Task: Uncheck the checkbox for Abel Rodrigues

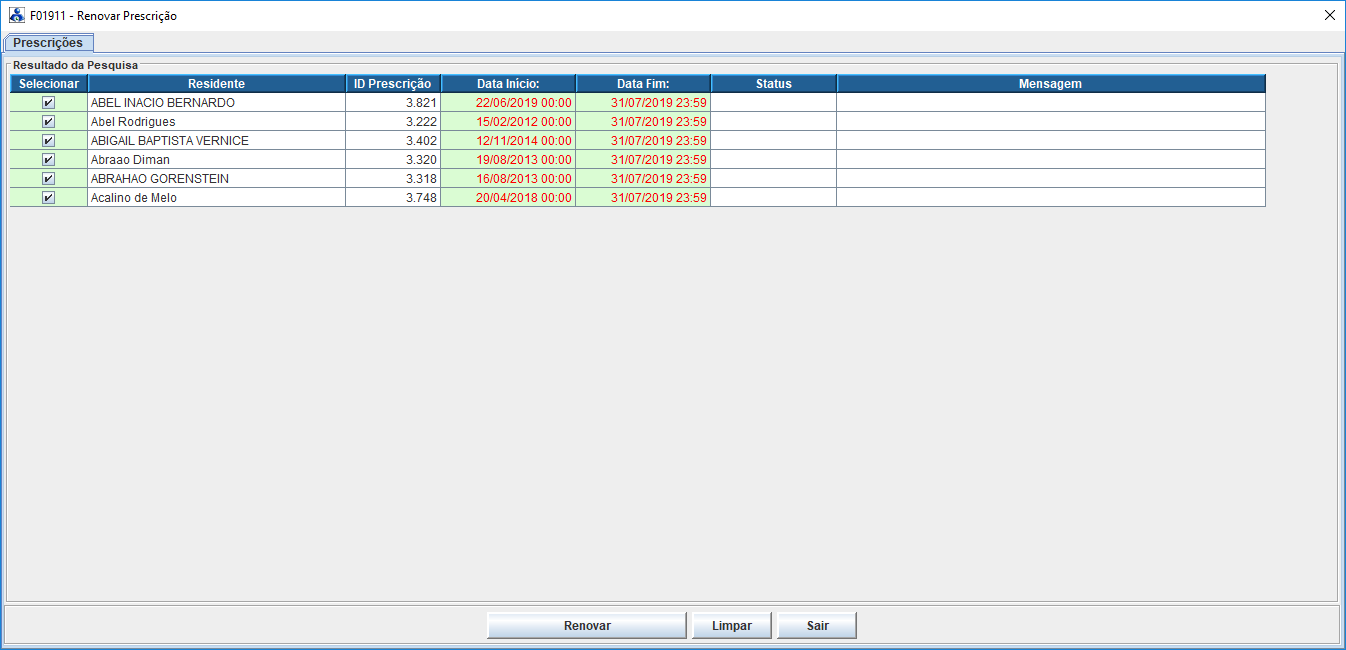Action: pos(48,122)
